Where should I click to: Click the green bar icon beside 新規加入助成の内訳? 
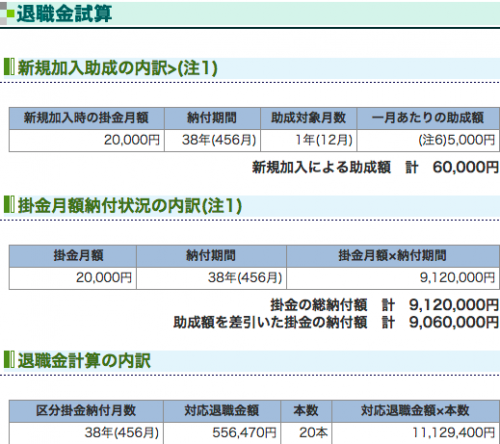[x=9, y=67]
